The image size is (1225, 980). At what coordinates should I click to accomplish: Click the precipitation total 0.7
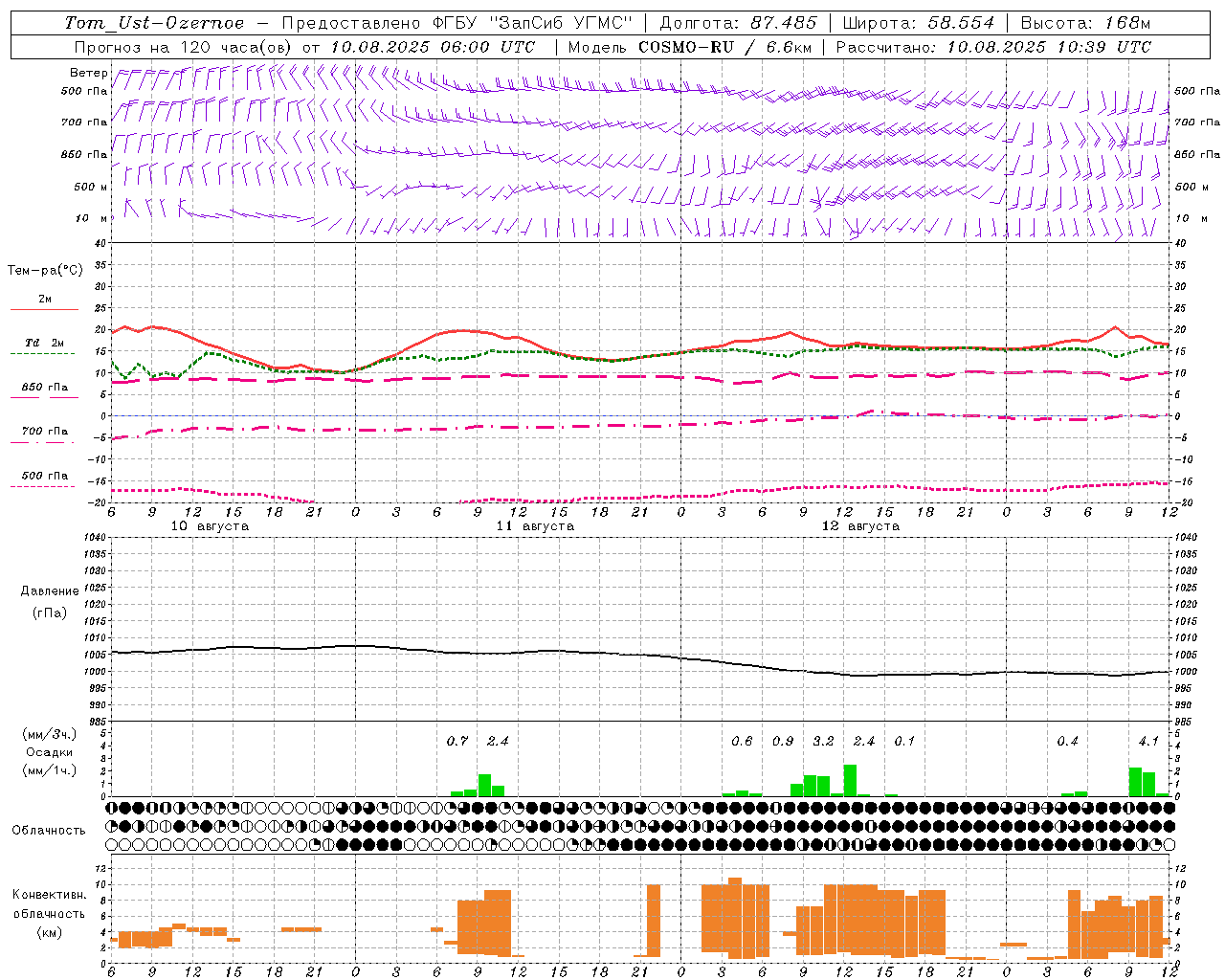(457, 742)
